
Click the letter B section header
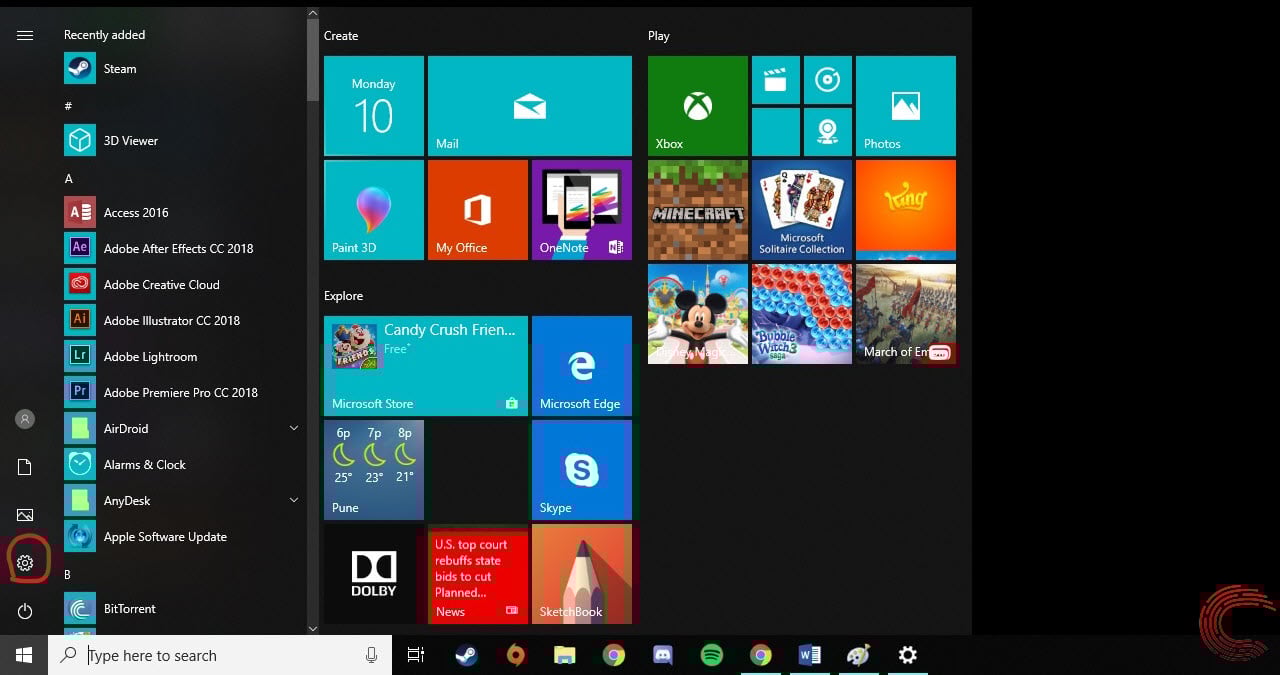(68, 575)
